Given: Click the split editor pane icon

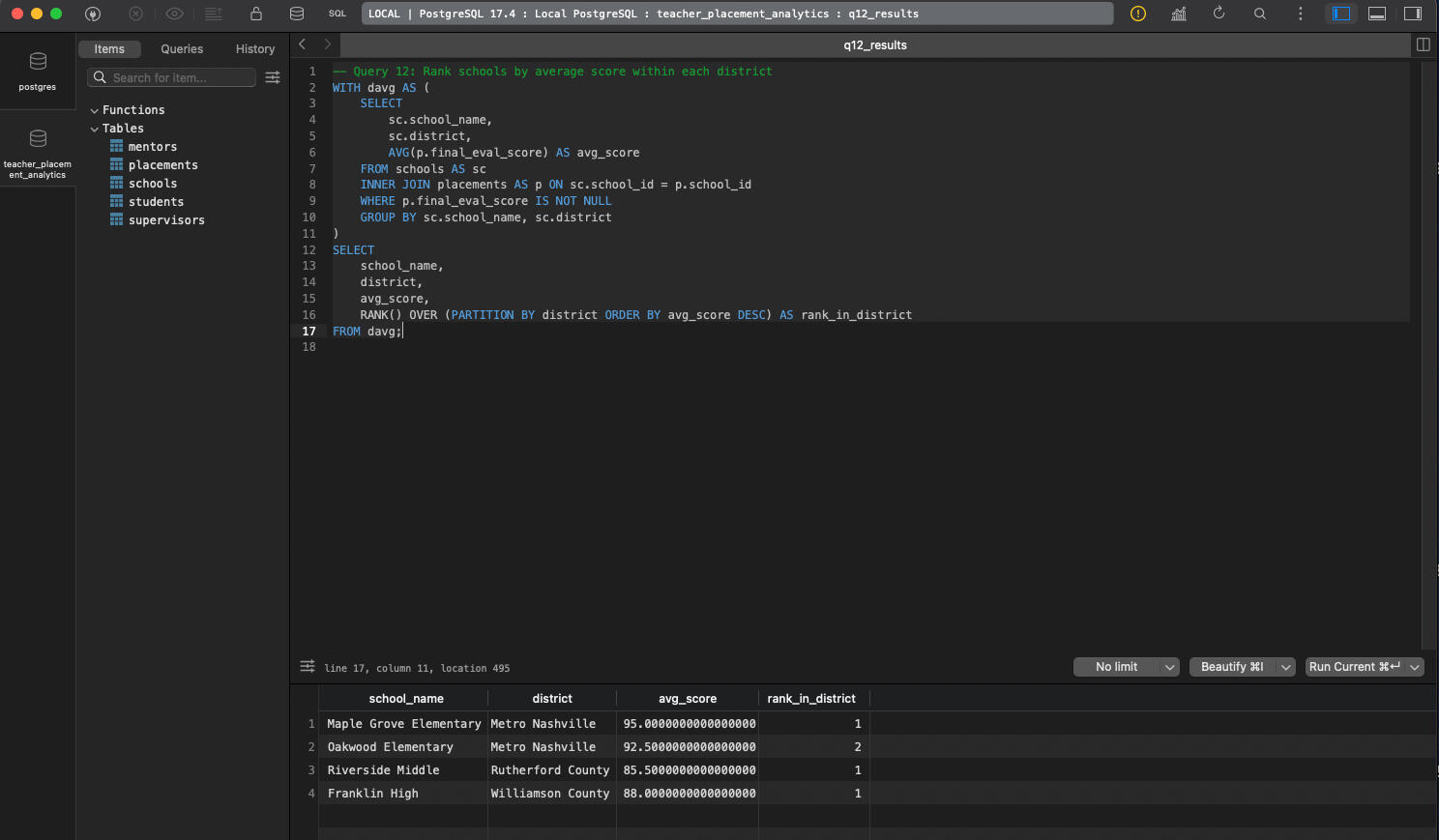Looking at the screenshot, I should (1423, 44).
